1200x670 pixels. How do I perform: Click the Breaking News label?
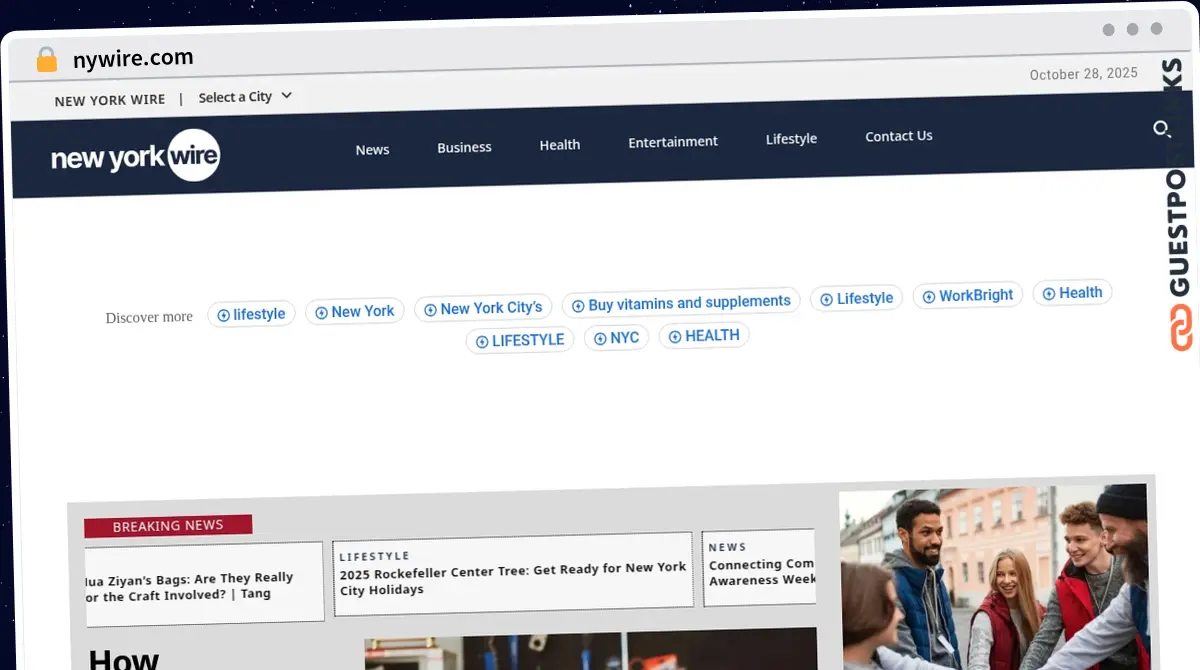168,526
